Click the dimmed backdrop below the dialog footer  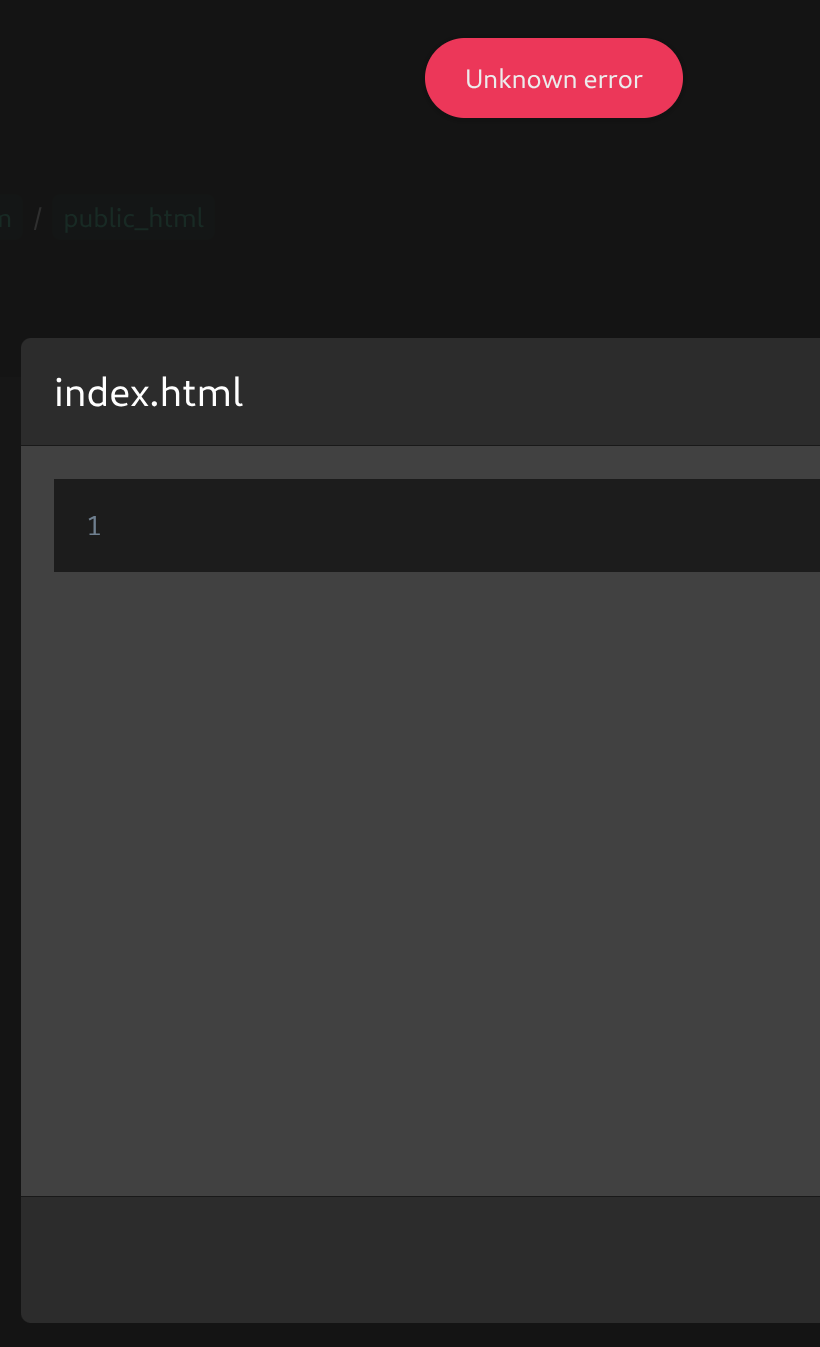pos(410,1336)
